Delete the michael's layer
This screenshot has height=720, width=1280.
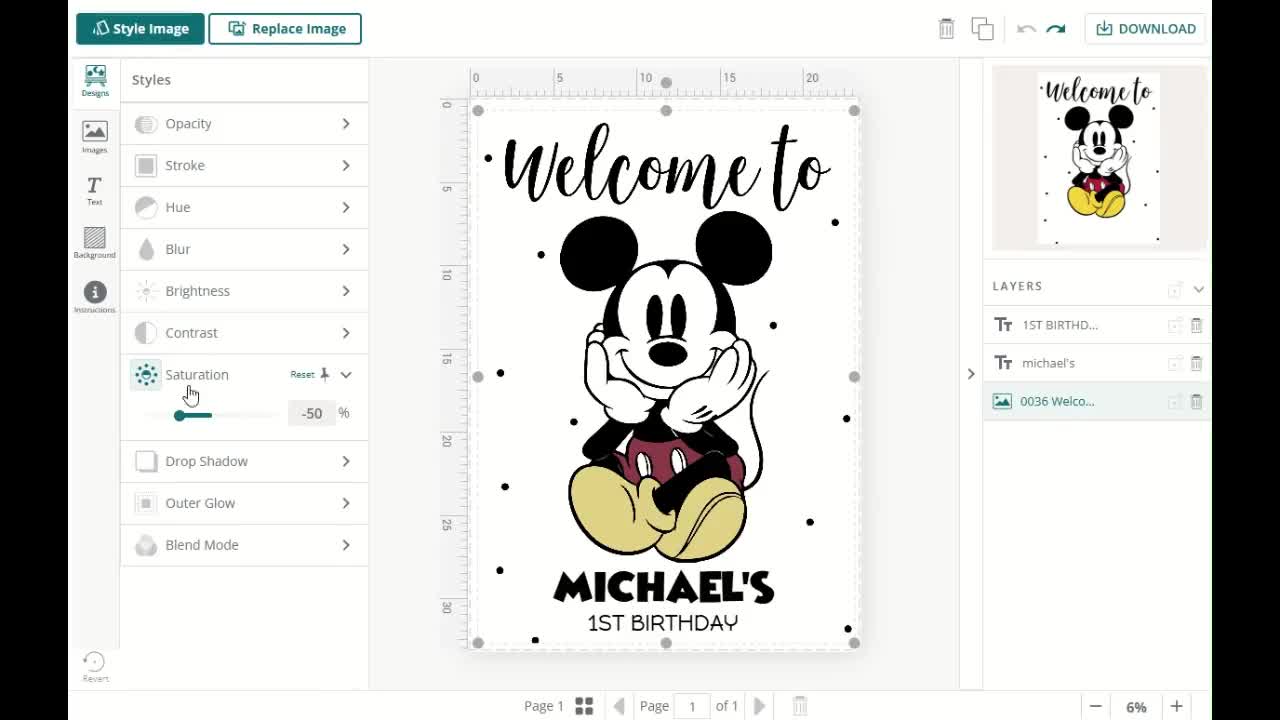click(x=1196, y=363)
